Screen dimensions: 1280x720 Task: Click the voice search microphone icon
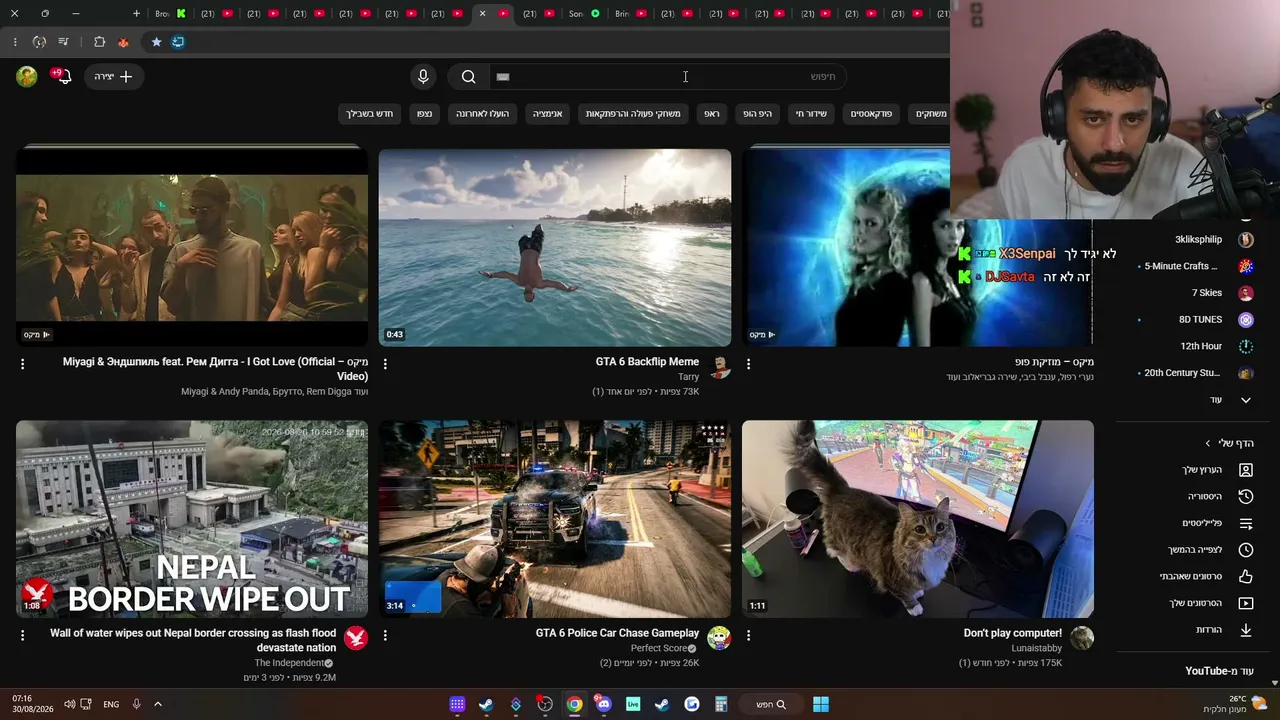[423, 76]
